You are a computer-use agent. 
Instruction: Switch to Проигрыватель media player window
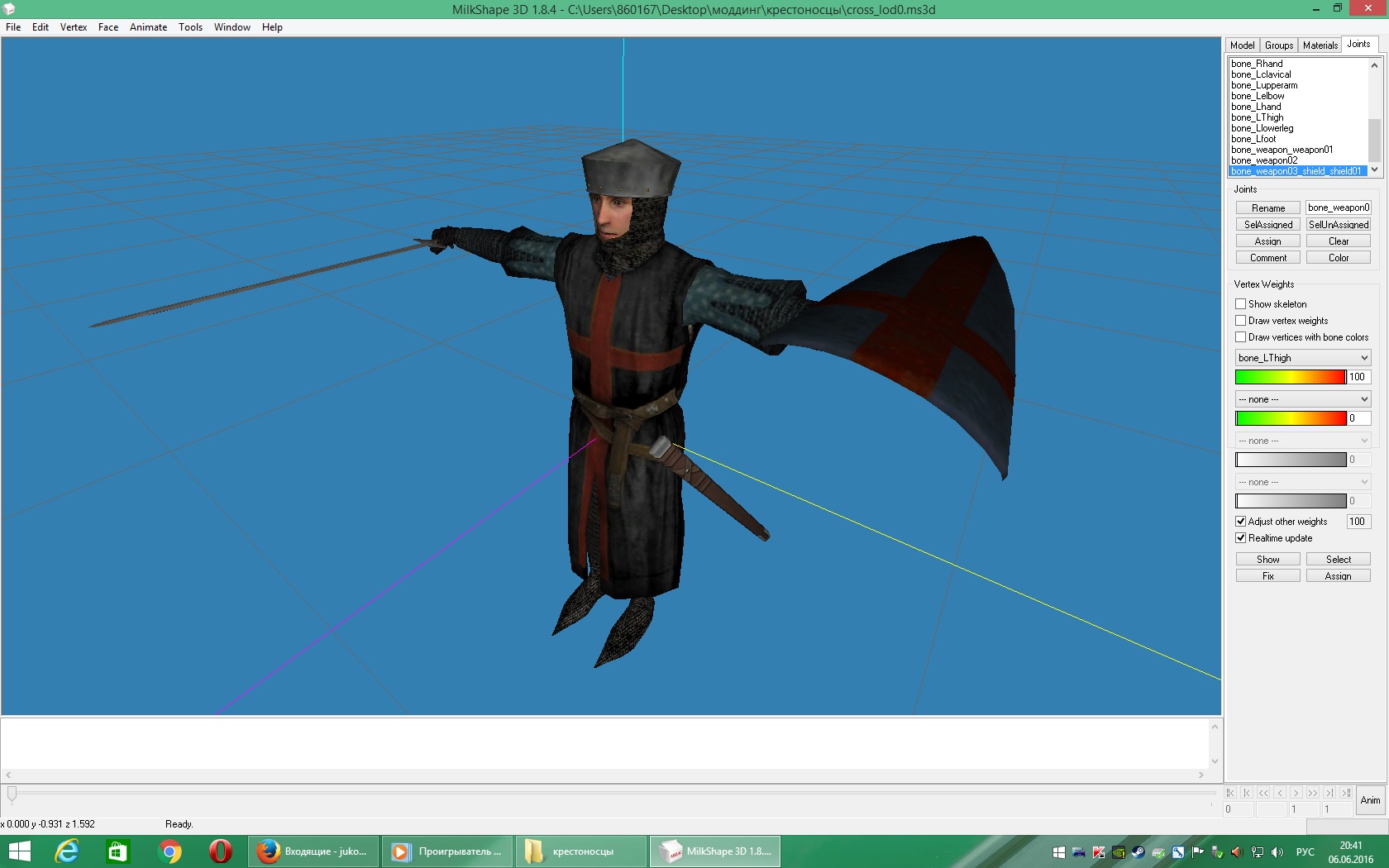447,851
